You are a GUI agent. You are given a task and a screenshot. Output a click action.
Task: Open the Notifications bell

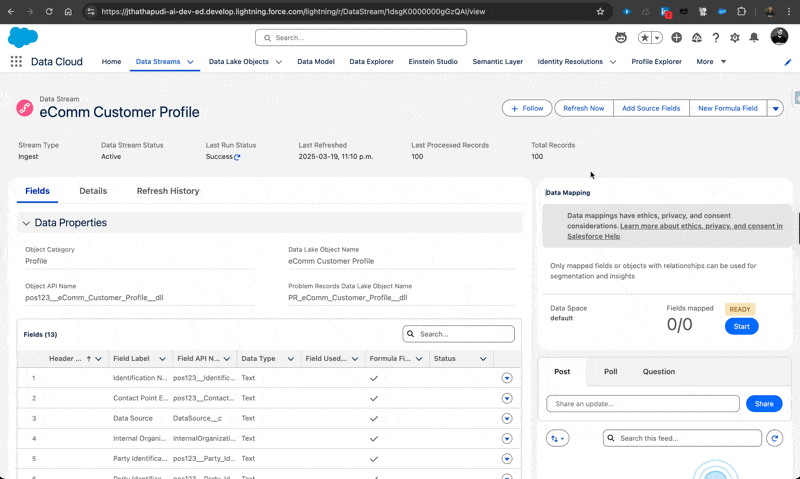754,37
